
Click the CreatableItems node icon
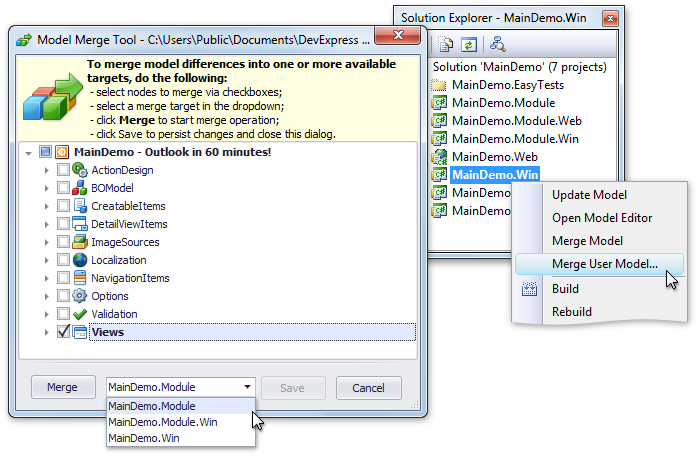(x=79, y=206)
